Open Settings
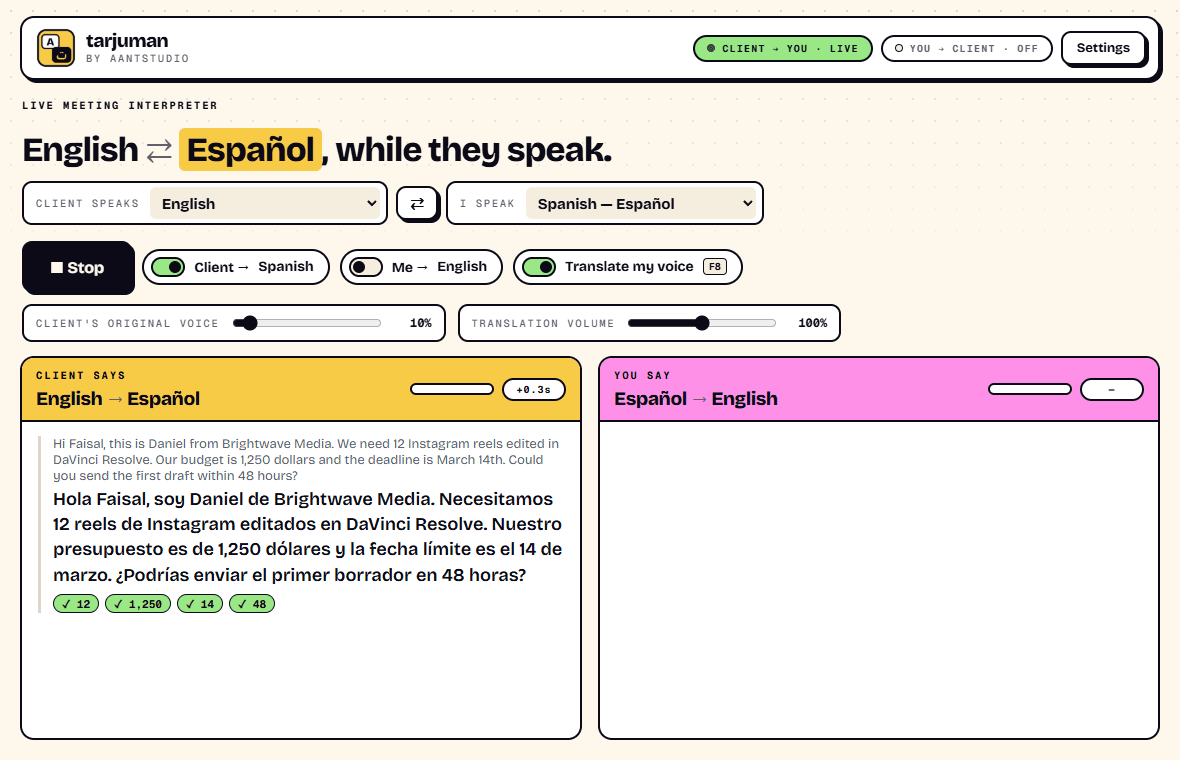The image size is (1180, 760). coord(1102,48)
